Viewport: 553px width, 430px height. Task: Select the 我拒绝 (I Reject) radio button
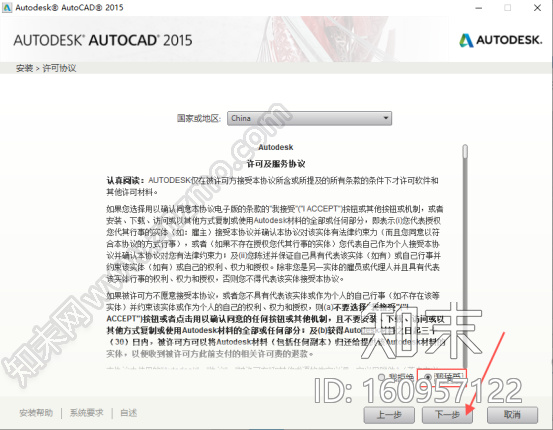pos(382,377)
